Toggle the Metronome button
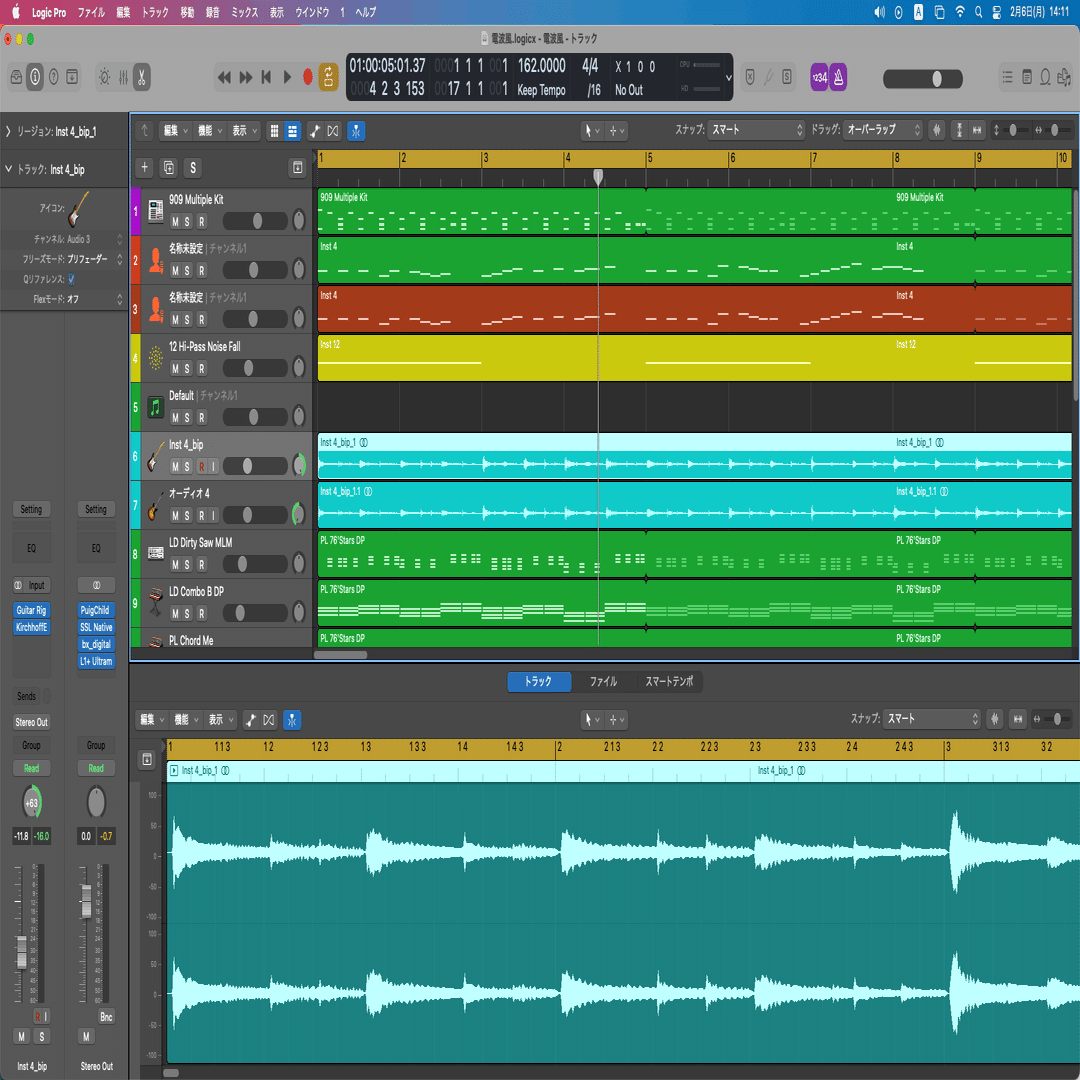The height and width of the screenshot is (1080, 1080). [838, 77]
